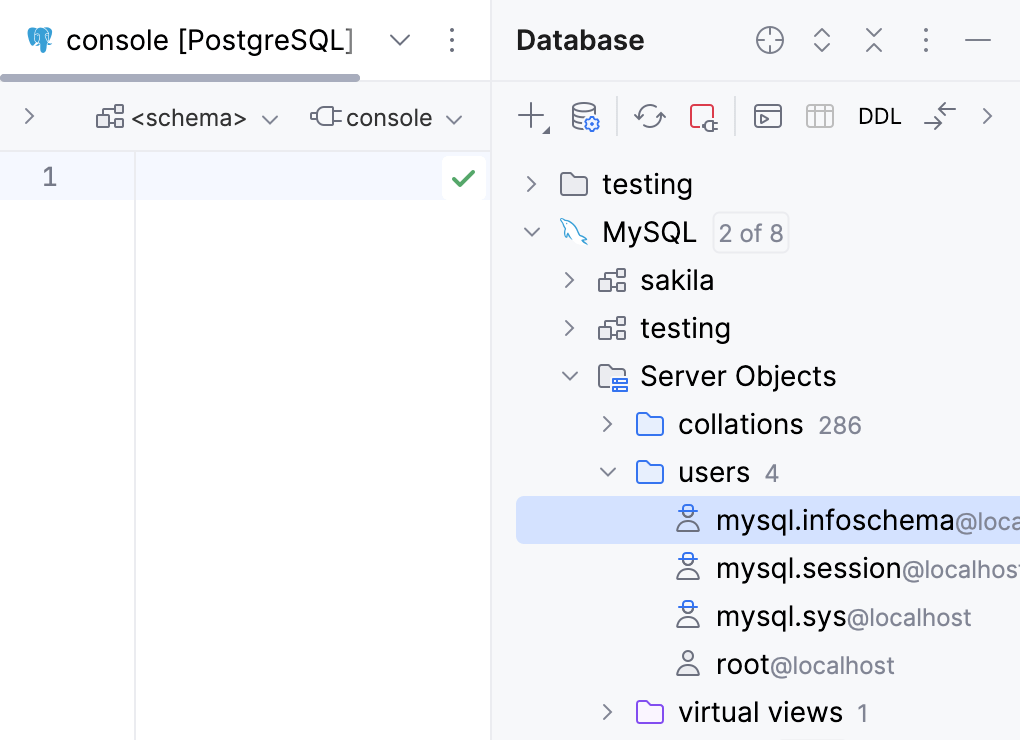
Task: Refresh the database connections
Action: click(650, 116)
